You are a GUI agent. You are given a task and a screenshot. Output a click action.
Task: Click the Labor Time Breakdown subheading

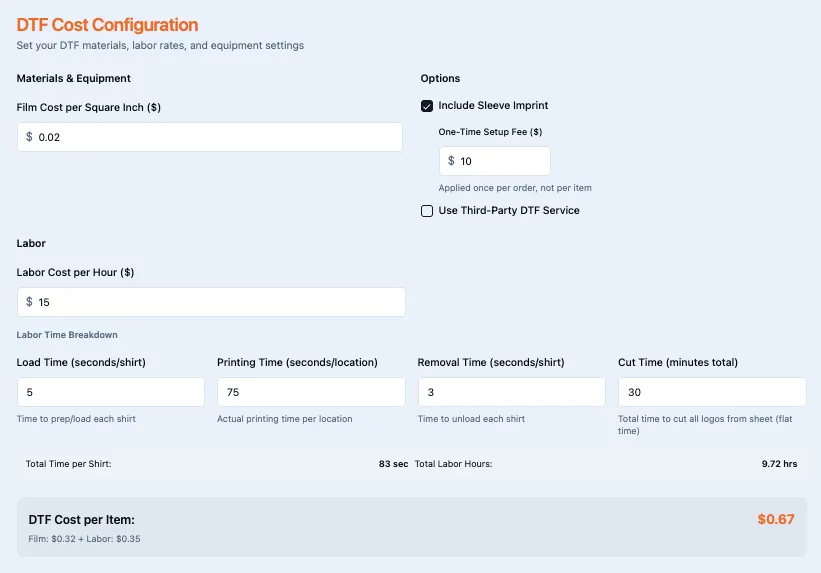click(x=67, y=335)
